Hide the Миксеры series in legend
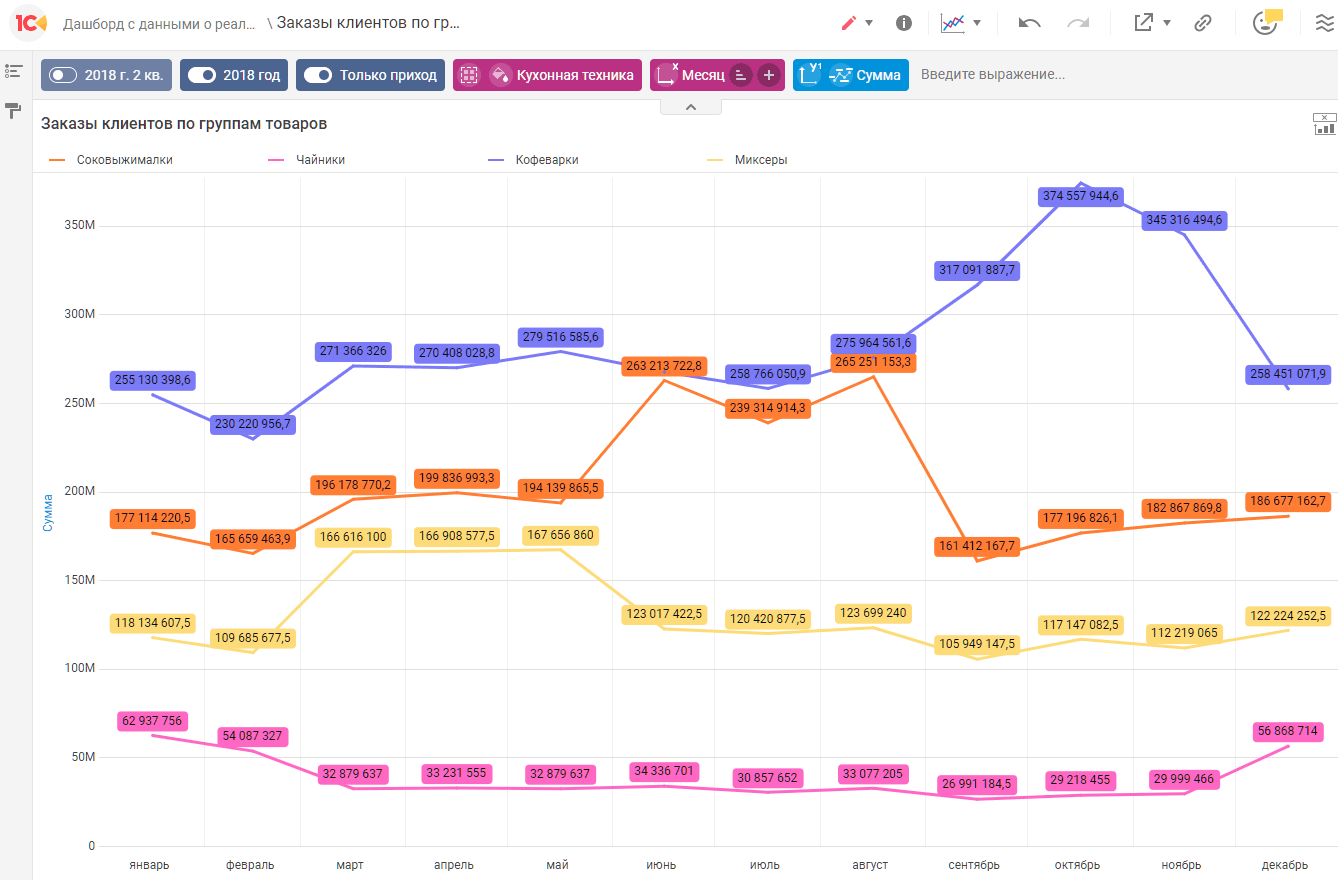This screenshot has width=1338, height=880. tap(747, 160)
